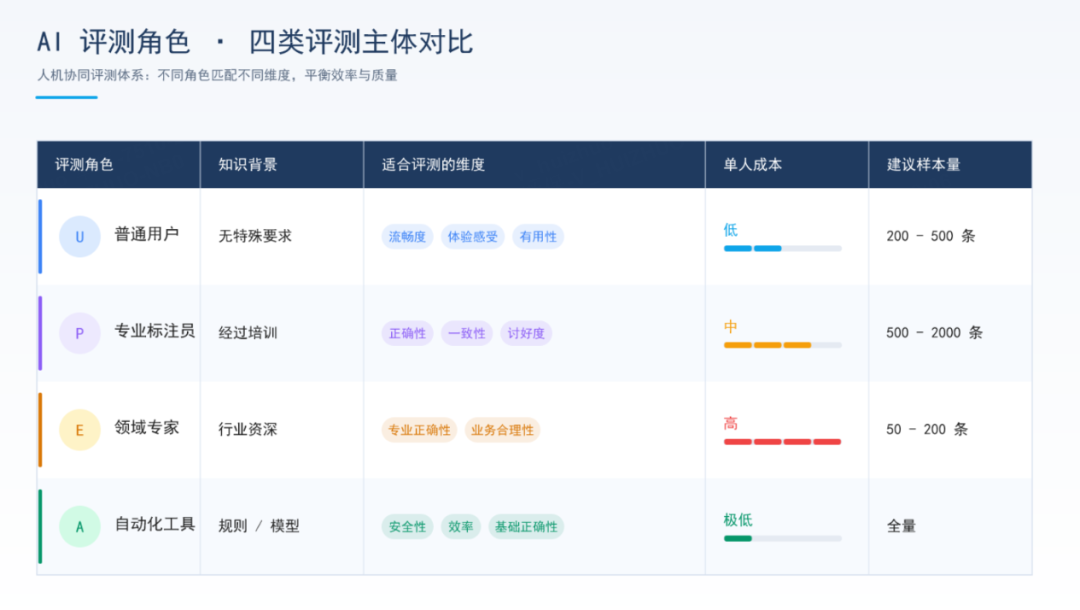
Task: Click the 专业正确性 tag
Action: 419,430
